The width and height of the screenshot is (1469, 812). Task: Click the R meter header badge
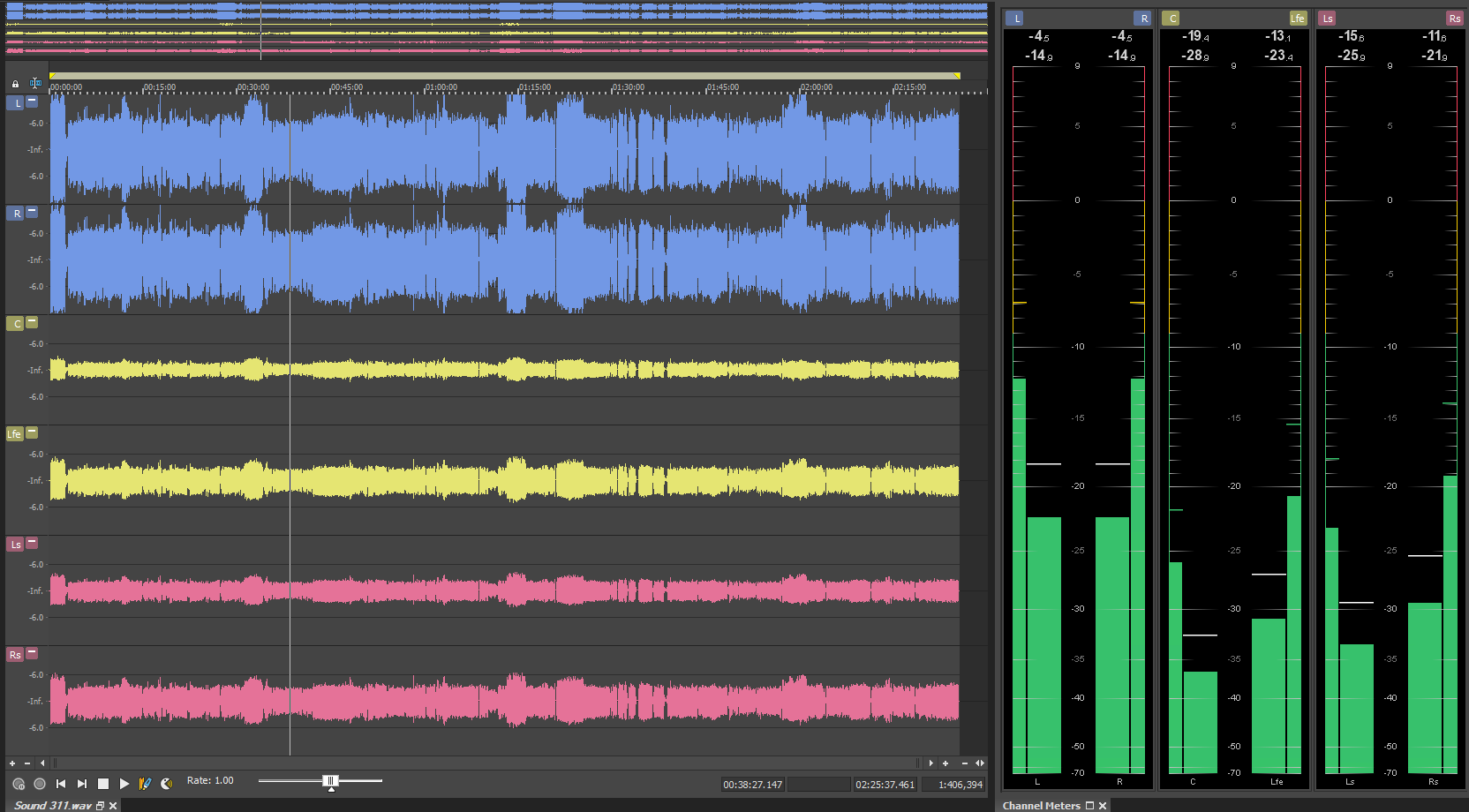tap(1143, 19)
